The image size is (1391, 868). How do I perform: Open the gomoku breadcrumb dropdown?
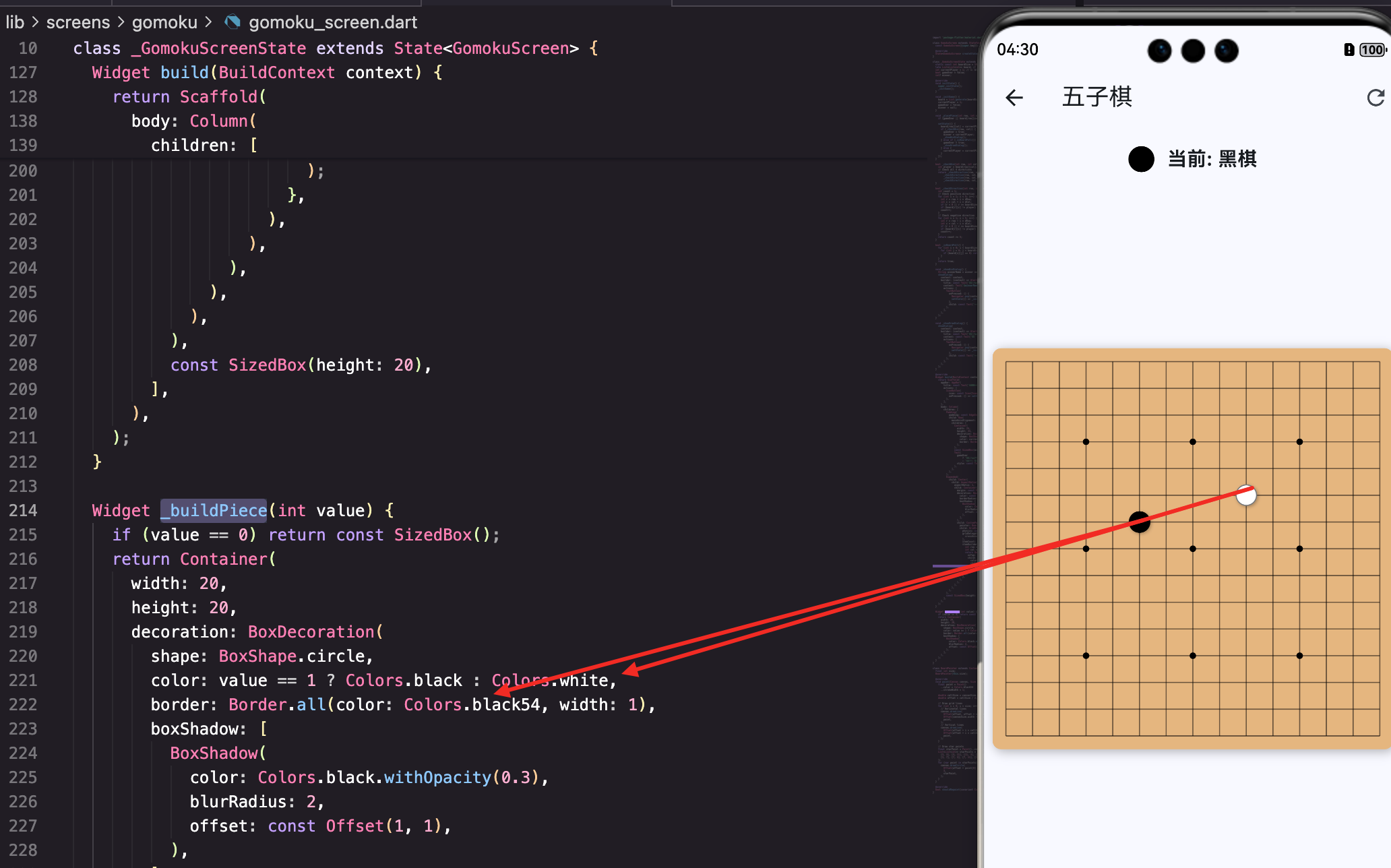pyautogui.click(x=164, y=22)
